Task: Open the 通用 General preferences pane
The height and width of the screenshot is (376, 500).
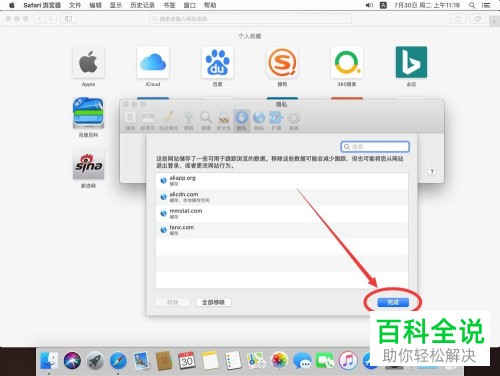Action: tap(130, 121)
